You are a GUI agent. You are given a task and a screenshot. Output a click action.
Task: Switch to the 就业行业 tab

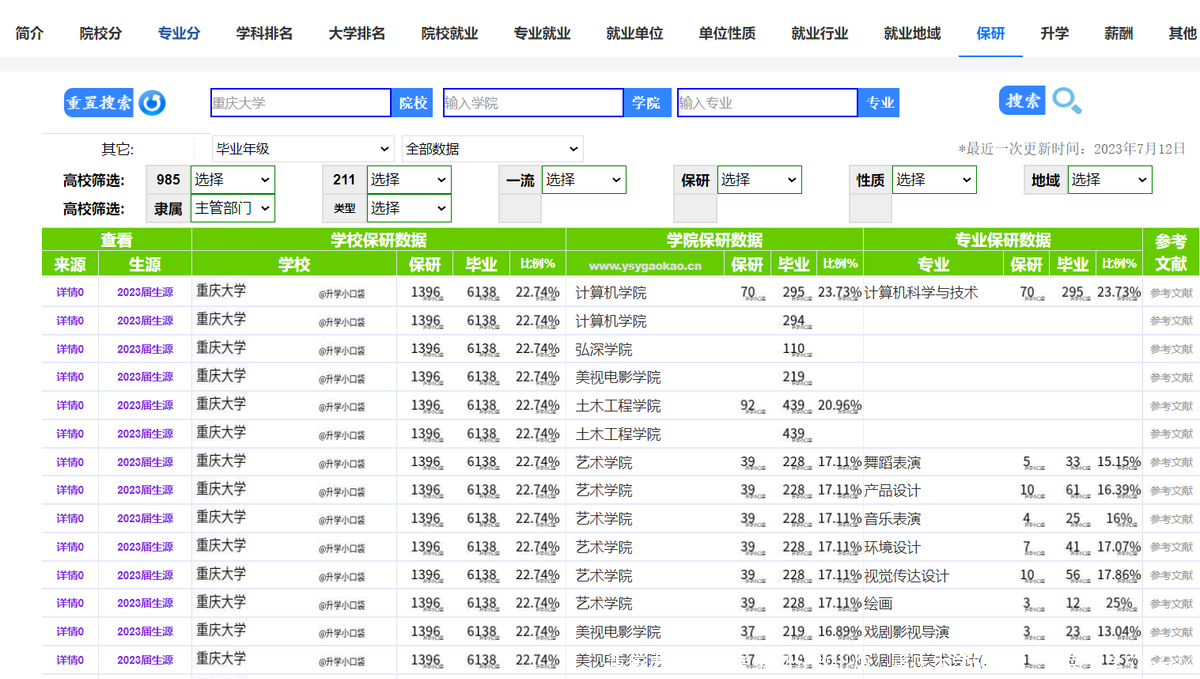(x=821, y=33)
